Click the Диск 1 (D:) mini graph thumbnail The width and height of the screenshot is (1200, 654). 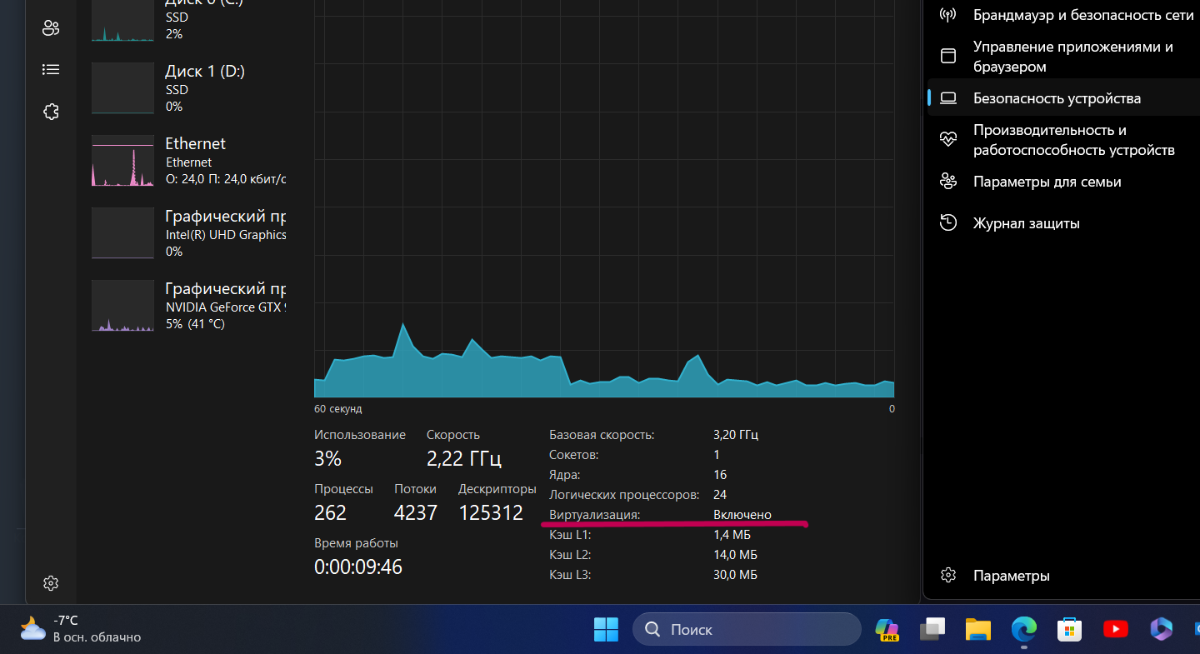(122, 88)
